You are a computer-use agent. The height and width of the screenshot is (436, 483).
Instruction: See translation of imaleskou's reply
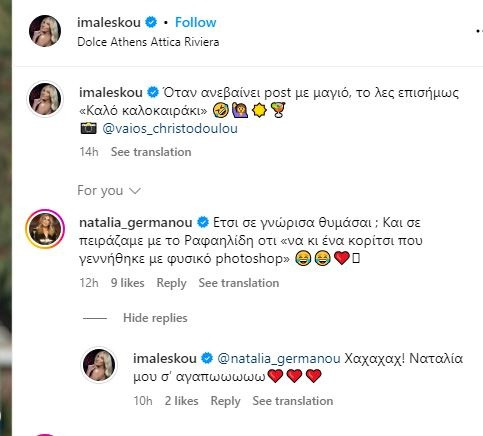(x=293, y=401)
